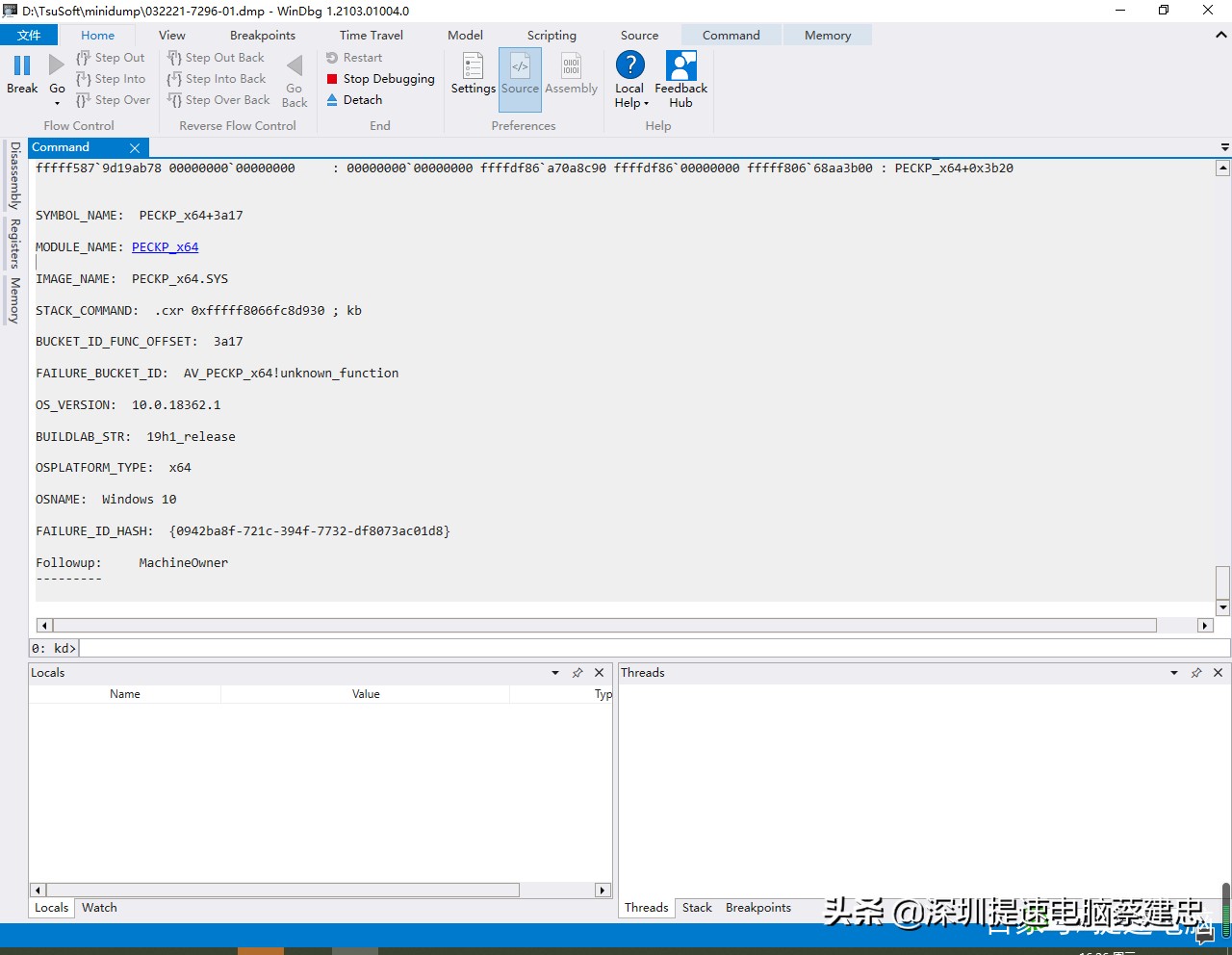1232x955 pixels.
Task: Click the Stop Debugging icon
Action: pyautogui.click(x=332, y=78)
